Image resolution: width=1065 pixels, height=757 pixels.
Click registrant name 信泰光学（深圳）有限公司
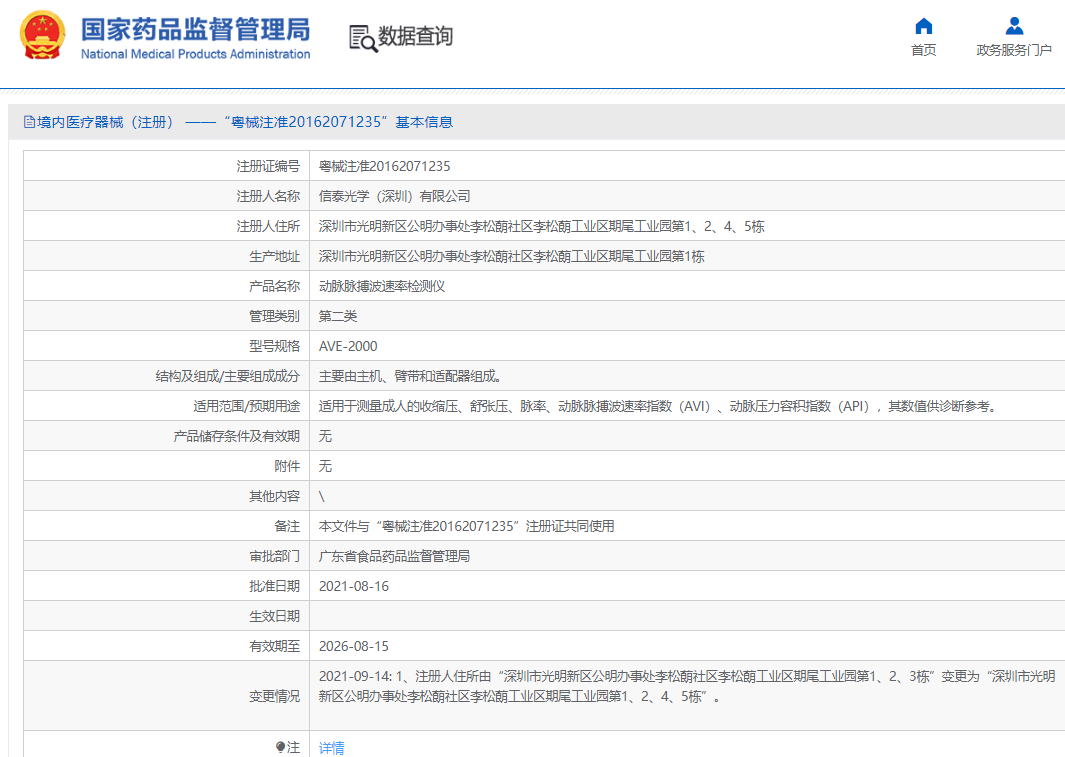pos(394,196)
